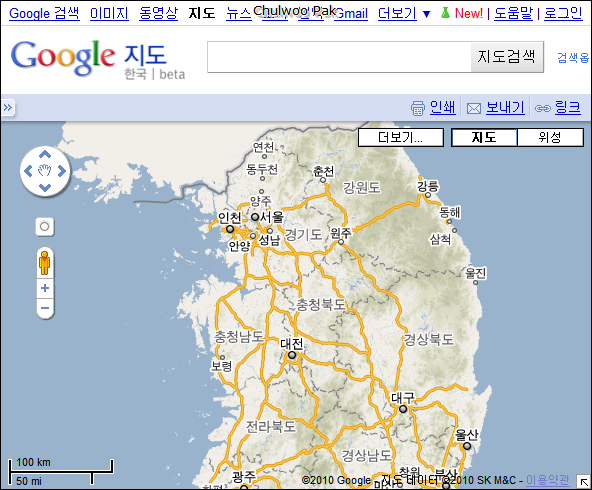Click the 성남 city label

269,240
